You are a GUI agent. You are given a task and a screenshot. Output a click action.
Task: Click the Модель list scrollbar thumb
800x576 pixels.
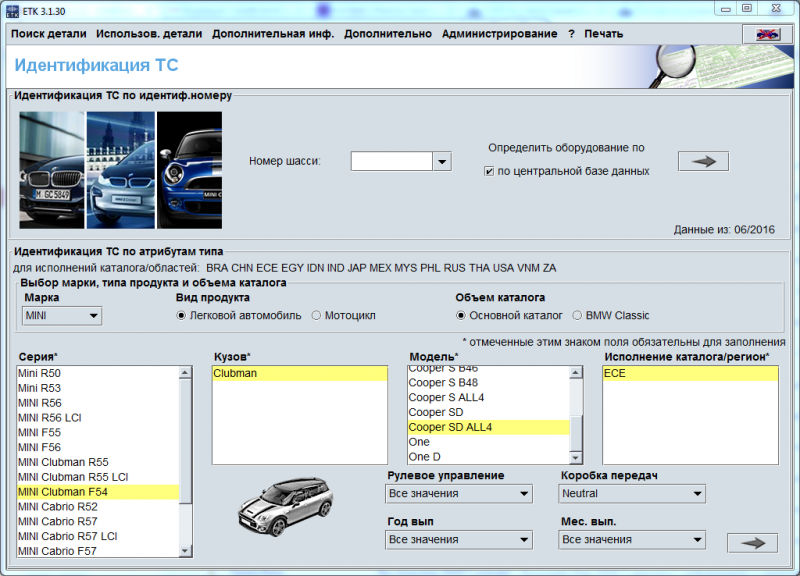pos(576,433)
